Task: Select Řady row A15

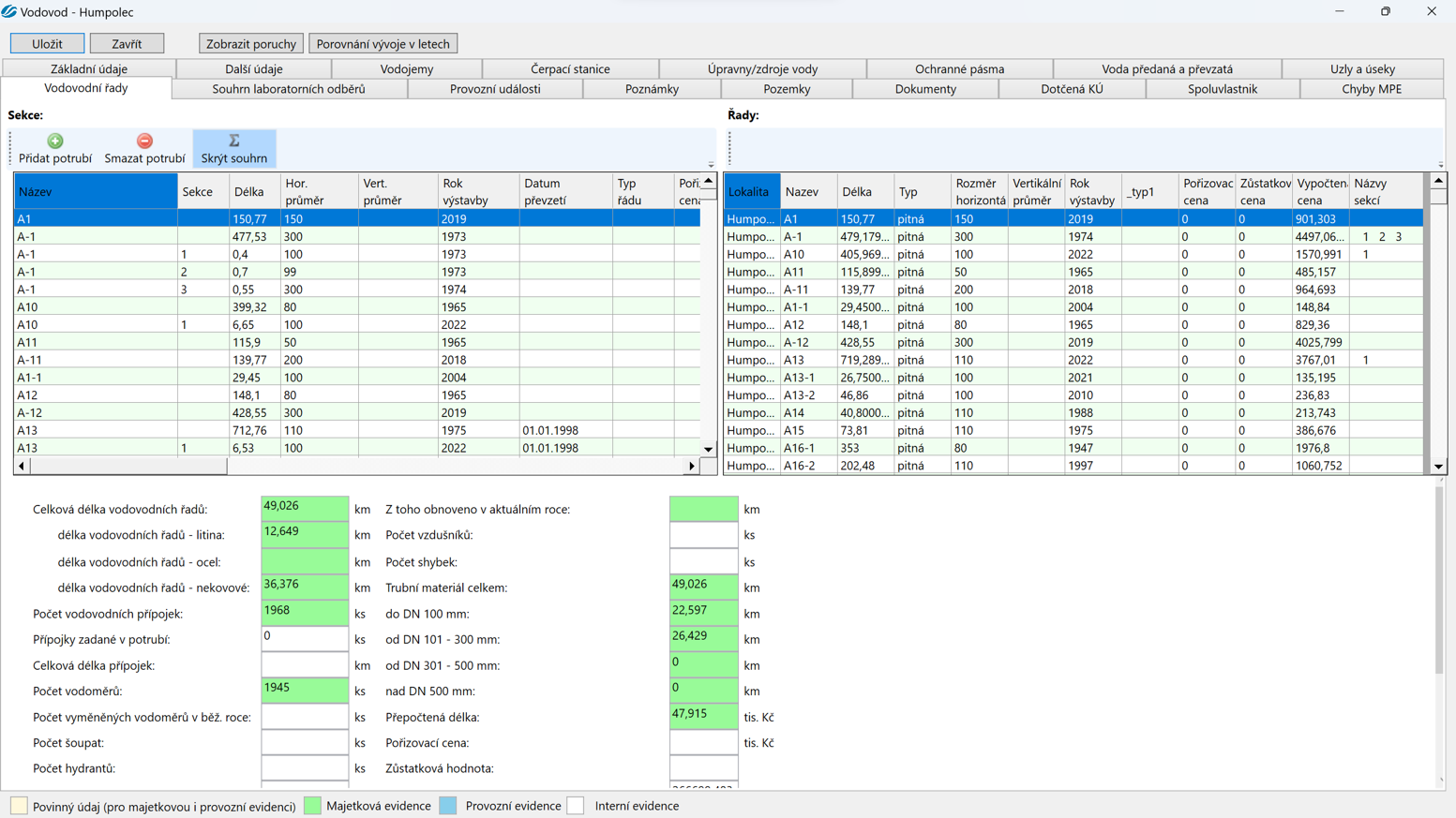Action: [1073, 430]
